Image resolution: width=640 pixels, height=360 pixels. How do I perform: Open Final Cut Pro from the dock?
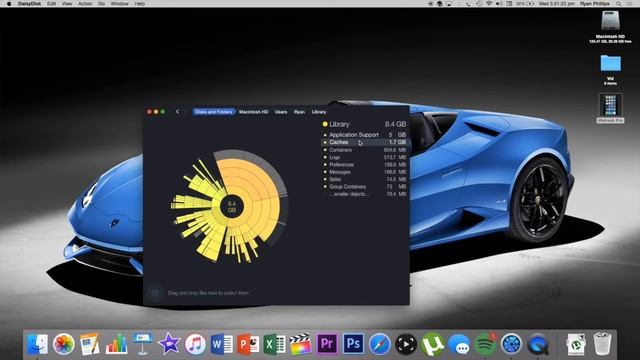tap(300, 344)
